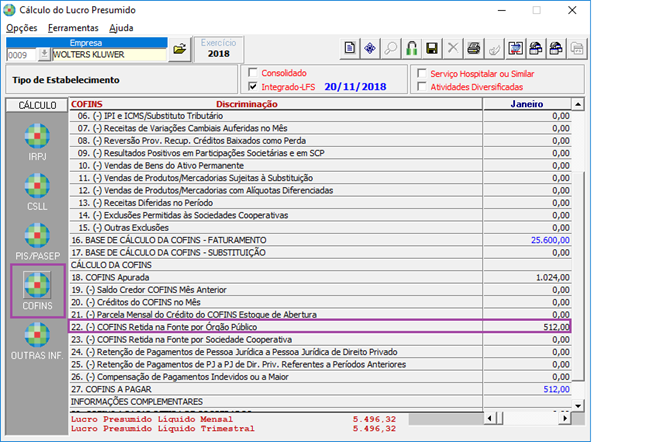This screenshot has width=670, height=442.
Task: Select row 13. Receitas Diferidas no Período
Action: tap(320, 203)
